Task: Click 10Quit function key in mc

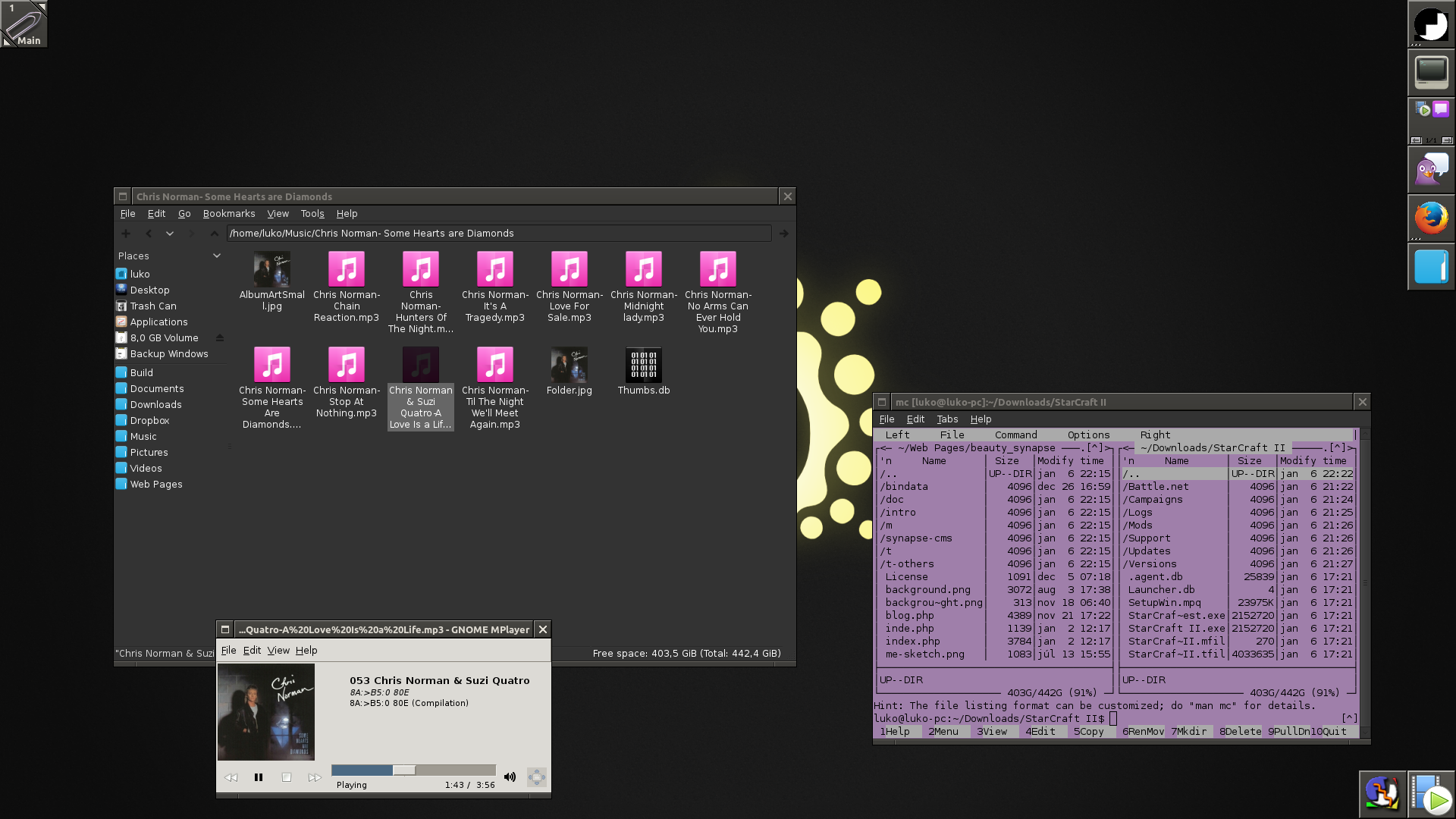Action: tap(1329, 732)
